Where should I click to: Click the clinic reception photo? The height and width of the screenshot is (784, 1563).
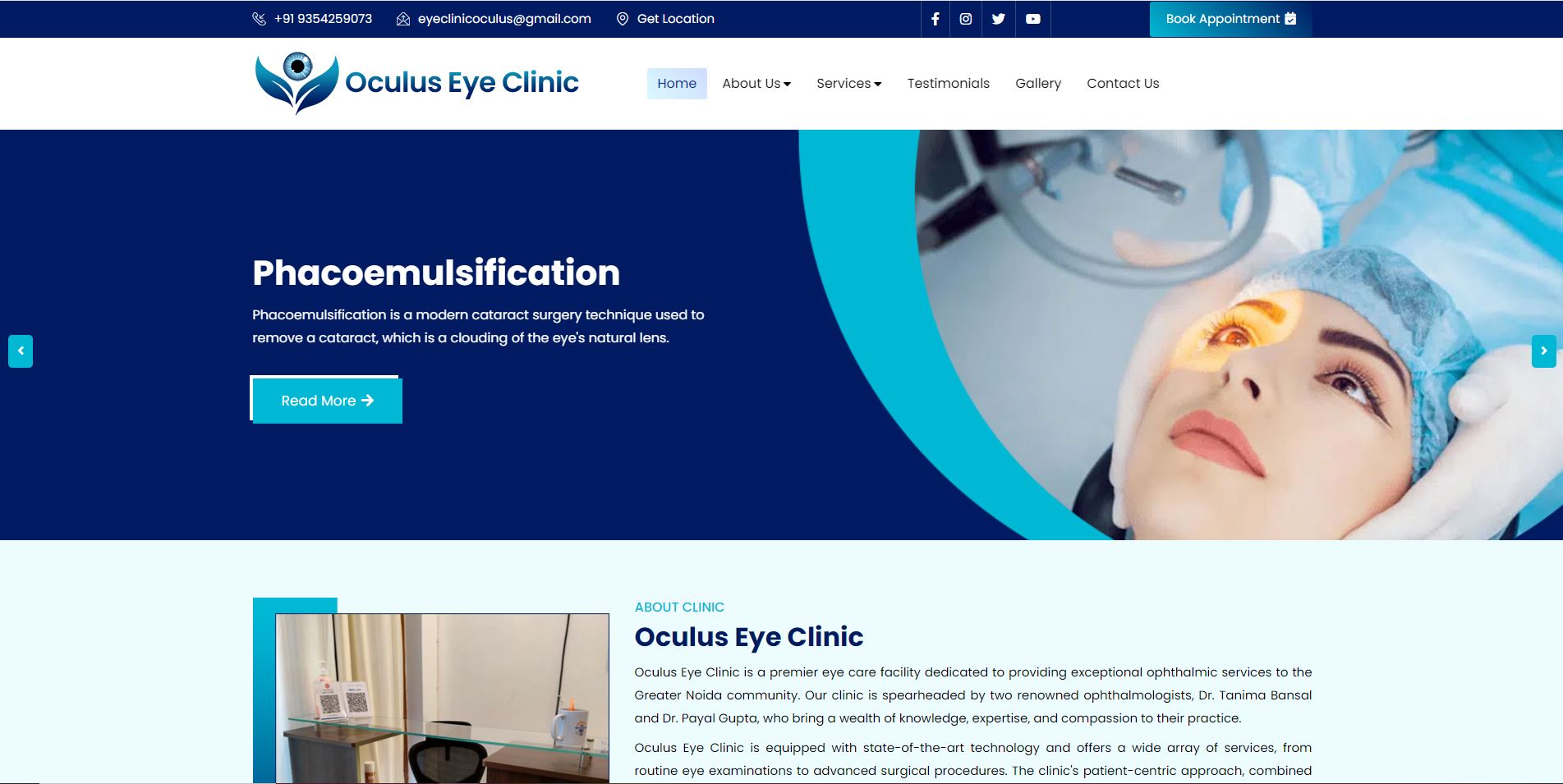pos(442,698)
